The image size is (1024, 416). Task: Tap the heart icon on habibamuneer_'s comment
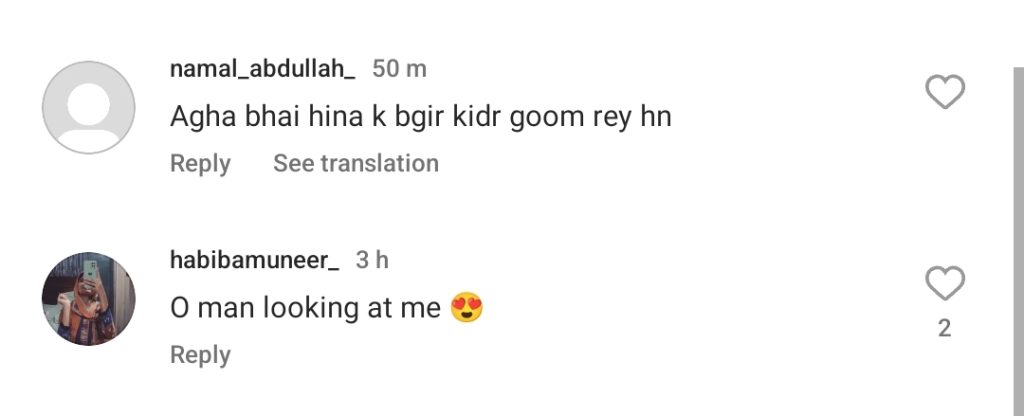click(944, 284)
